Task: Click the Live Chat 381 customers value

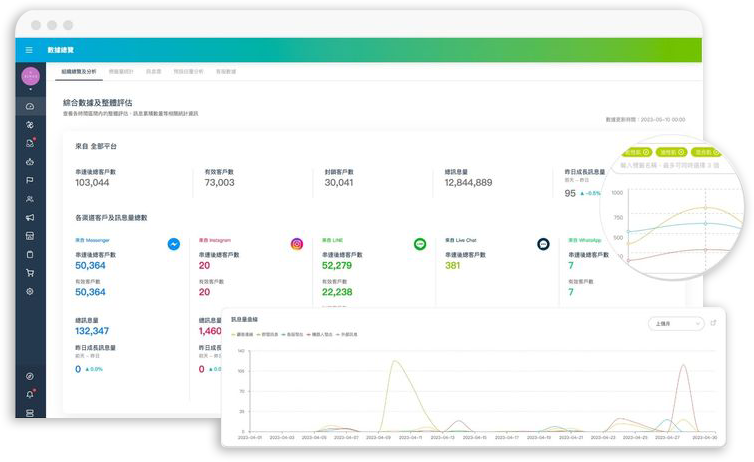Action: [x=452, y=265]
